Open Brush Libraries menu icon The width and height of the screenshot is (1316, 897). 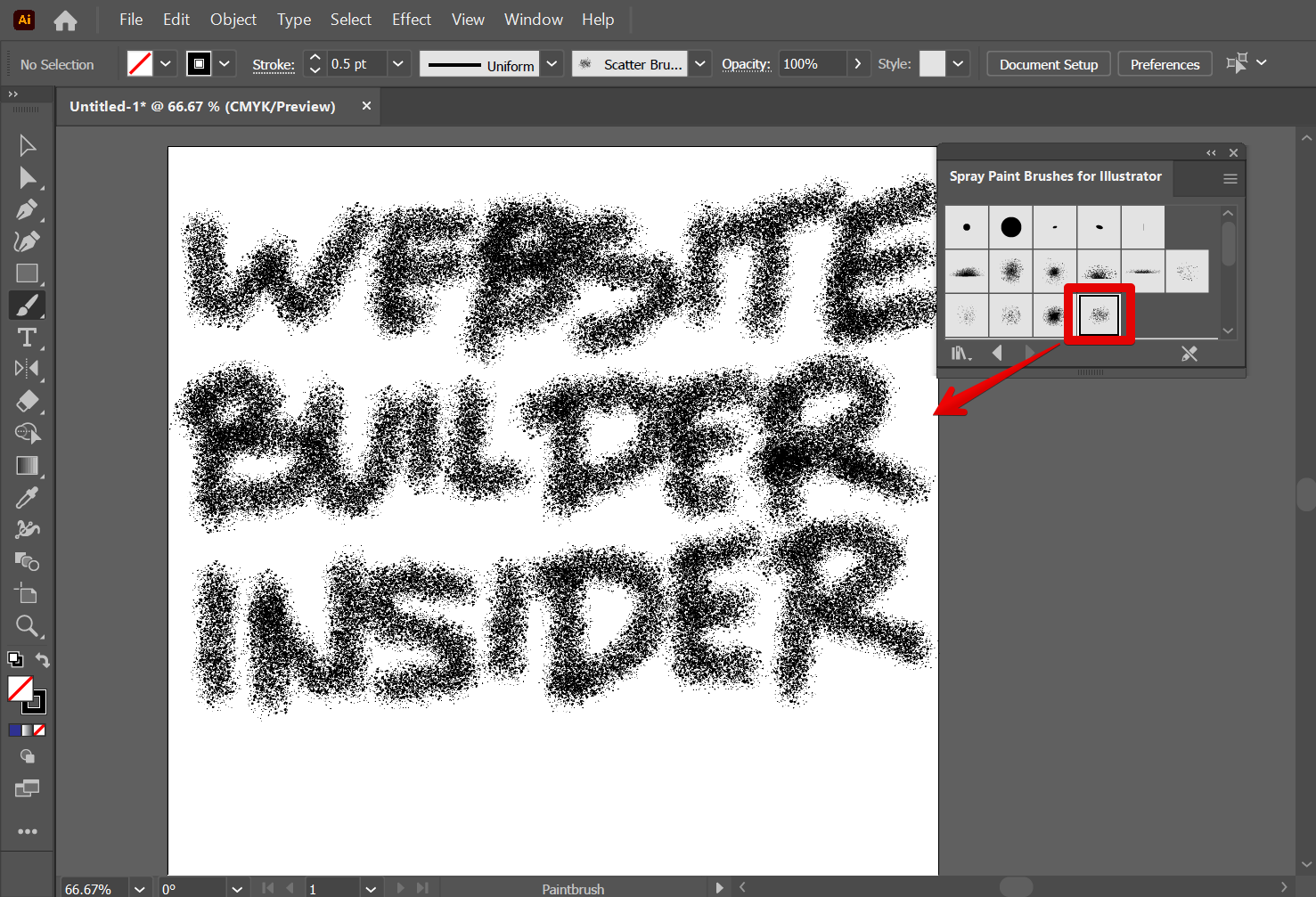point(960,354)
